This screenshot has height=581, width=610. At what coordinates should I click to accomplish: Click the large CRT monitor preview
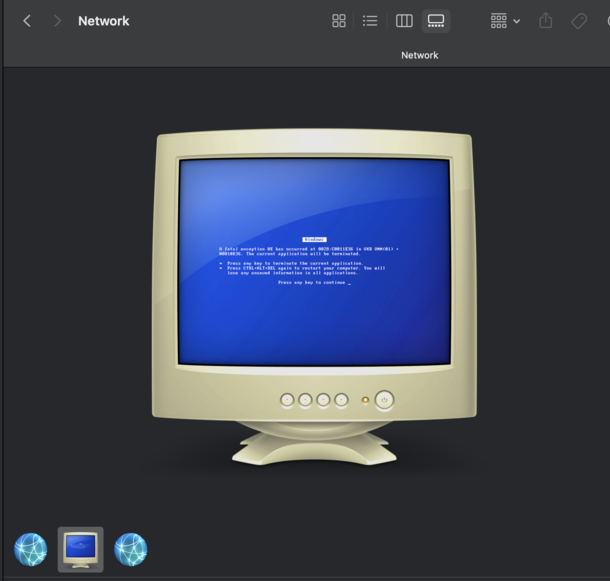(x=314, y=297)
